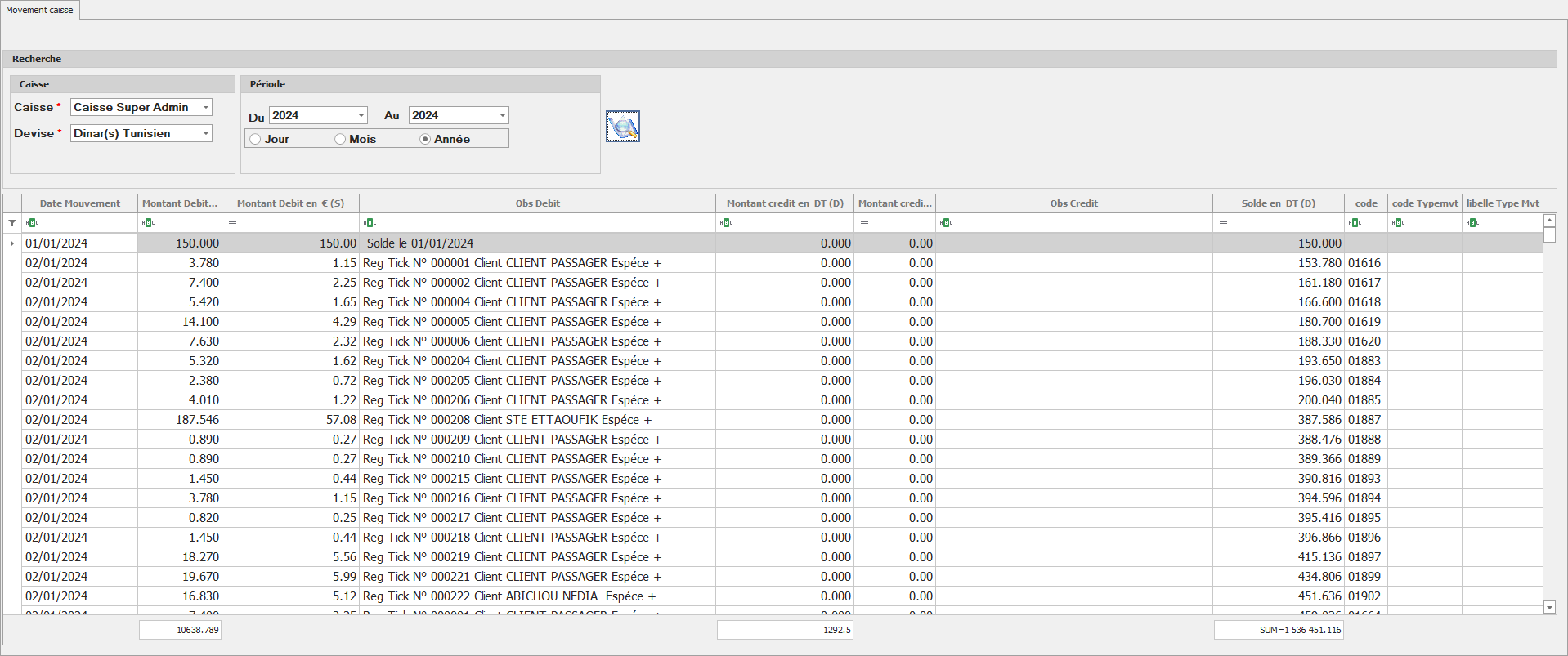Click the ABC filter icon under Date Mouvement
The height and width of the screenshot is (656, 1568).
coord(33,223)
